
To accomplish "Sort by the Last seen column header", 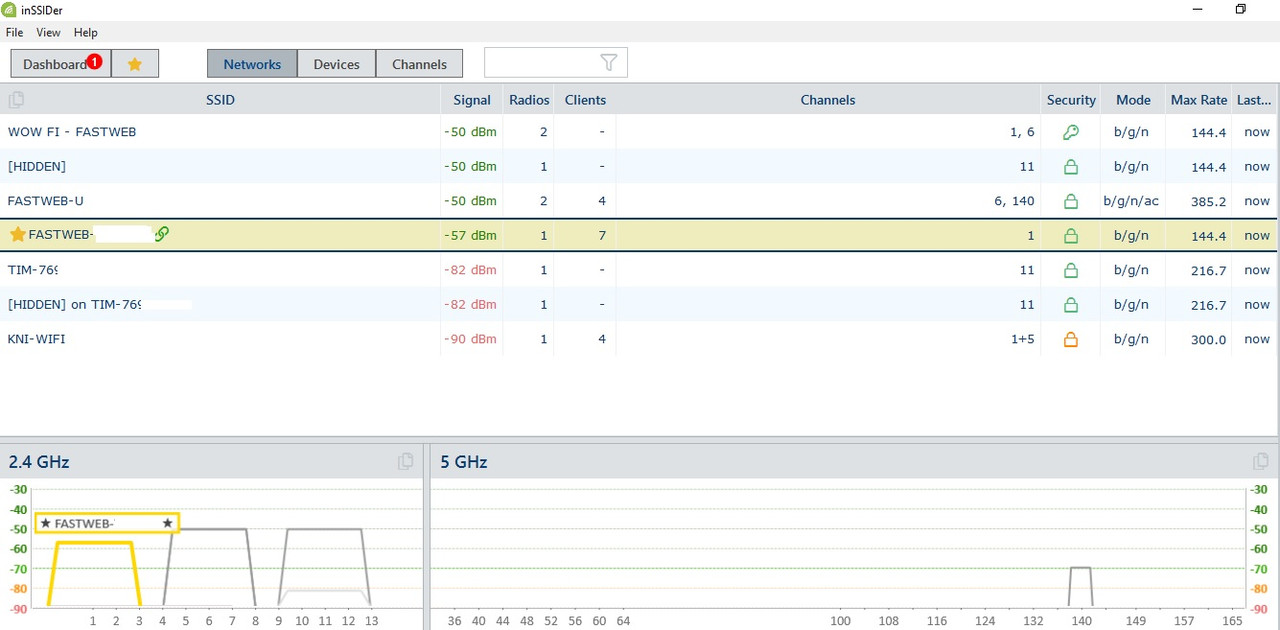I will 1254,100.
